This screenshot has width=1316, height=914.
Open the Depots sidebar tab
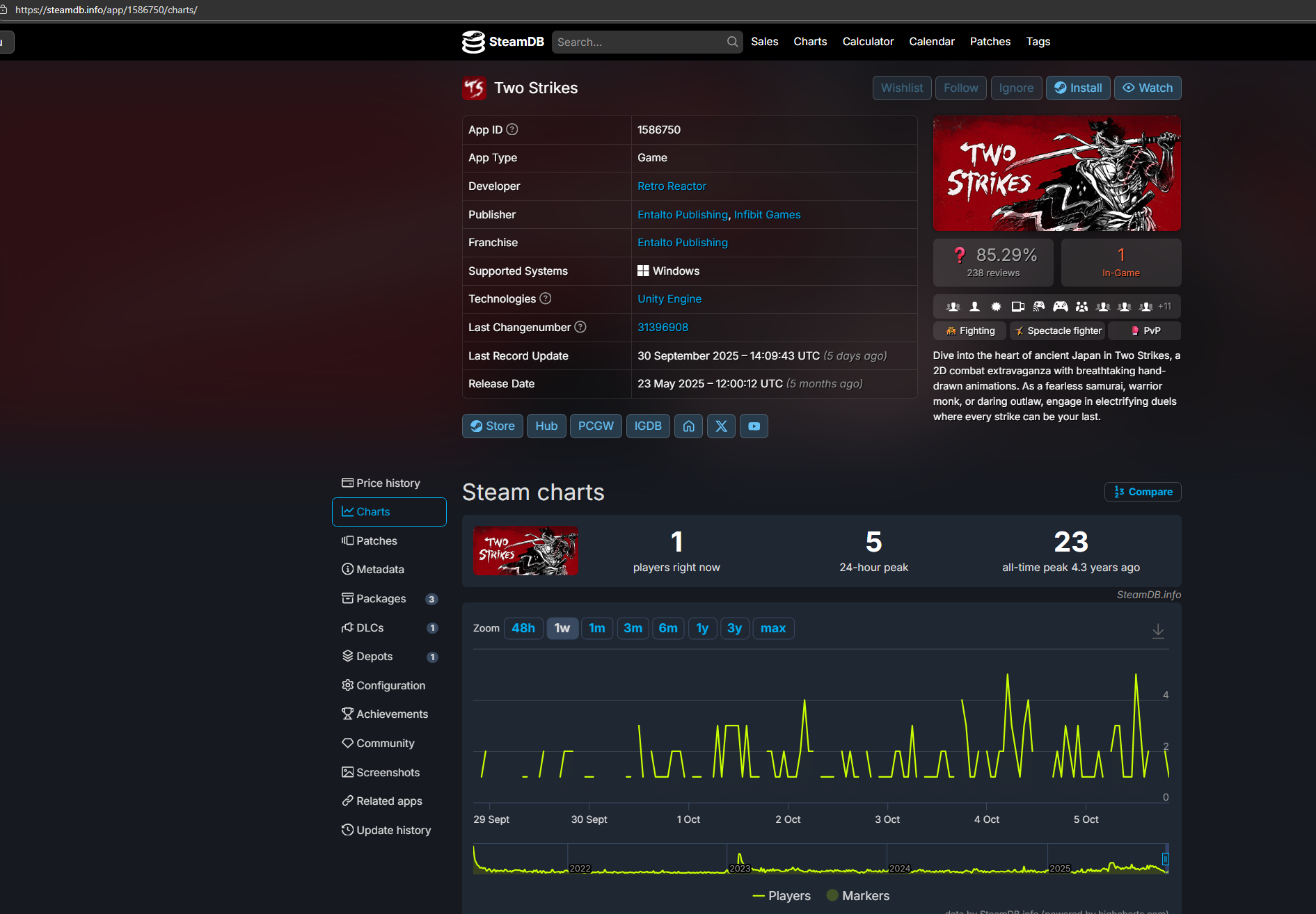389,656
